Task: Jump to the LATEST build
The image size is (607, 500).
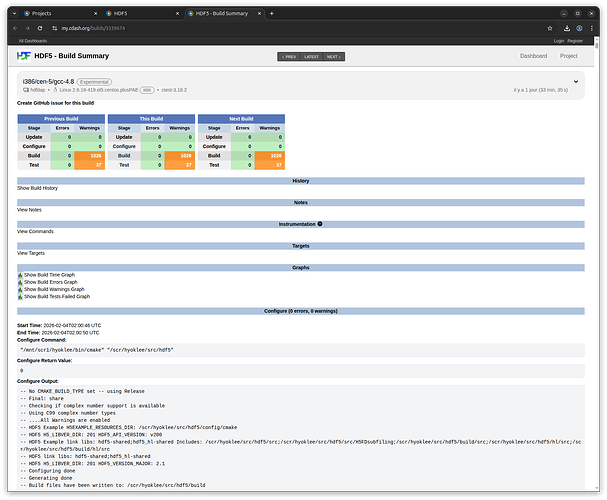Action: tap(311, 57)
